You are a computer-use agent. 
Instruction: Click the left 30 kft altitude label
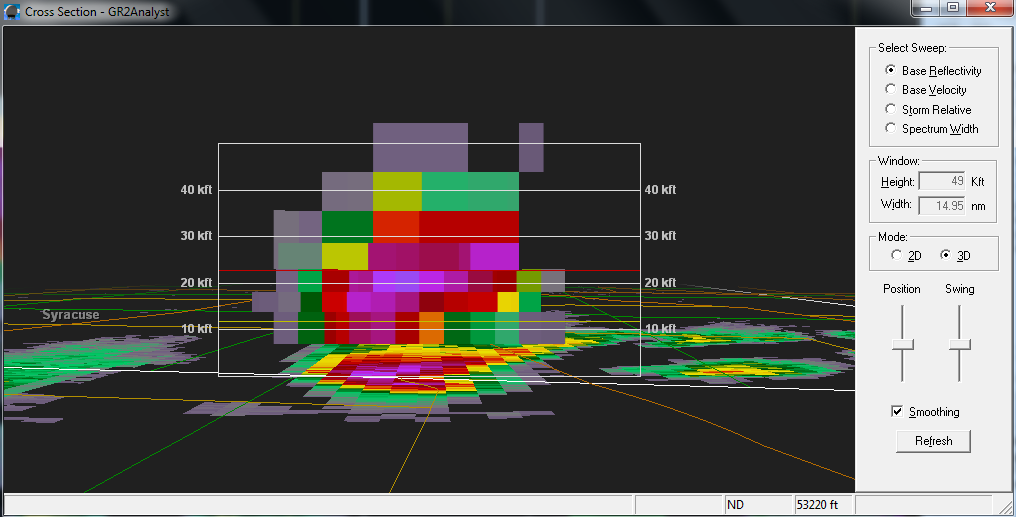tap(196, 236)
